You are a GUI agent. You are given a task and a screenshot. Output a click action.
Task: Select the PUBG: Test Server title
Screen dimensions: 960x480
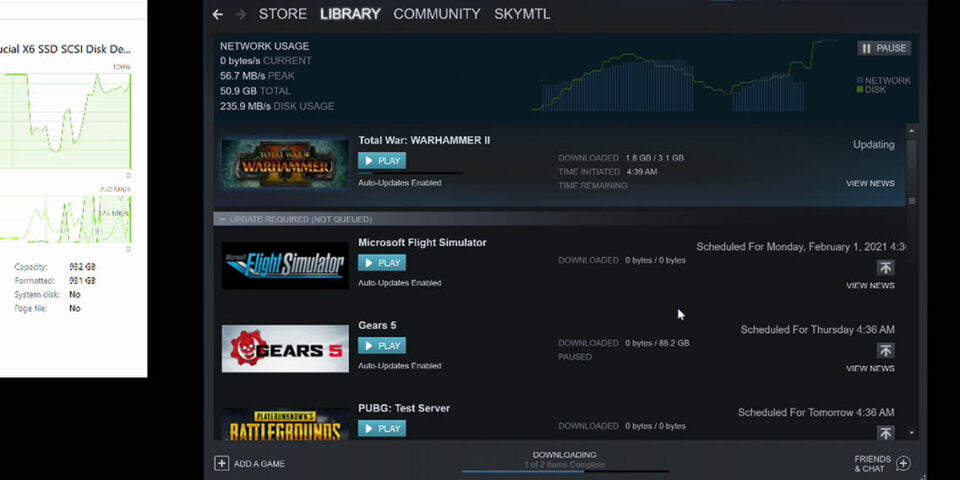(x=404, y=408)
